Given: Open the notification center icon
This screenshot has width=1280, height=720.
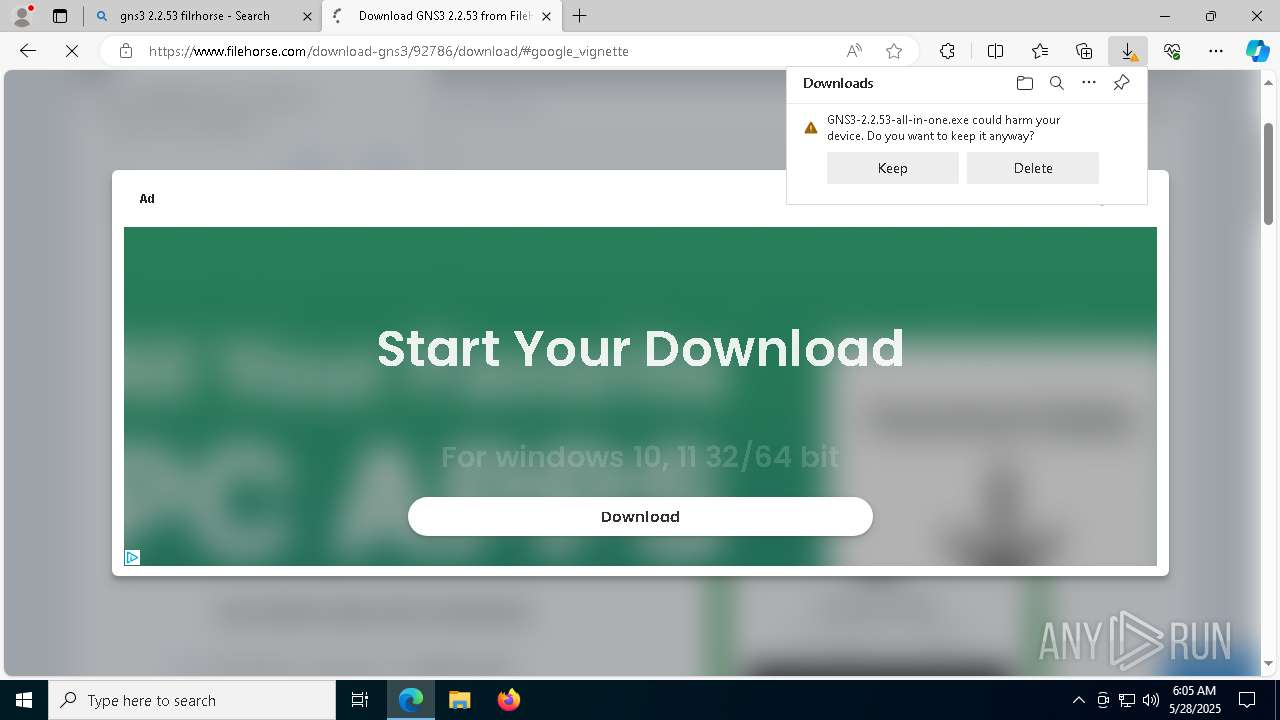Looking at the screenshot, I should (1247, 700).
